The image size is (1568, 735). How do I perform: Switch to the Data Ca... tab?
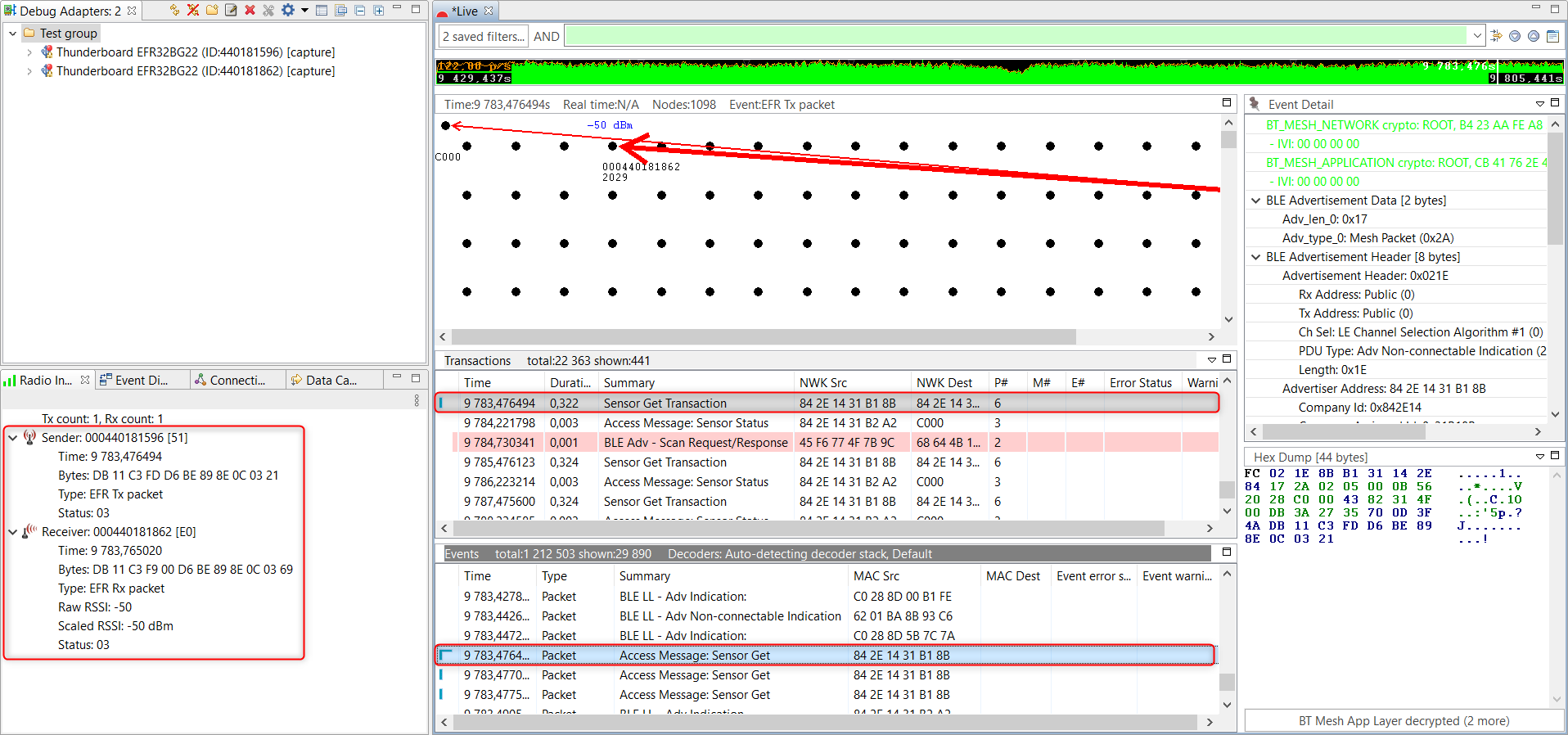point(331,380)
